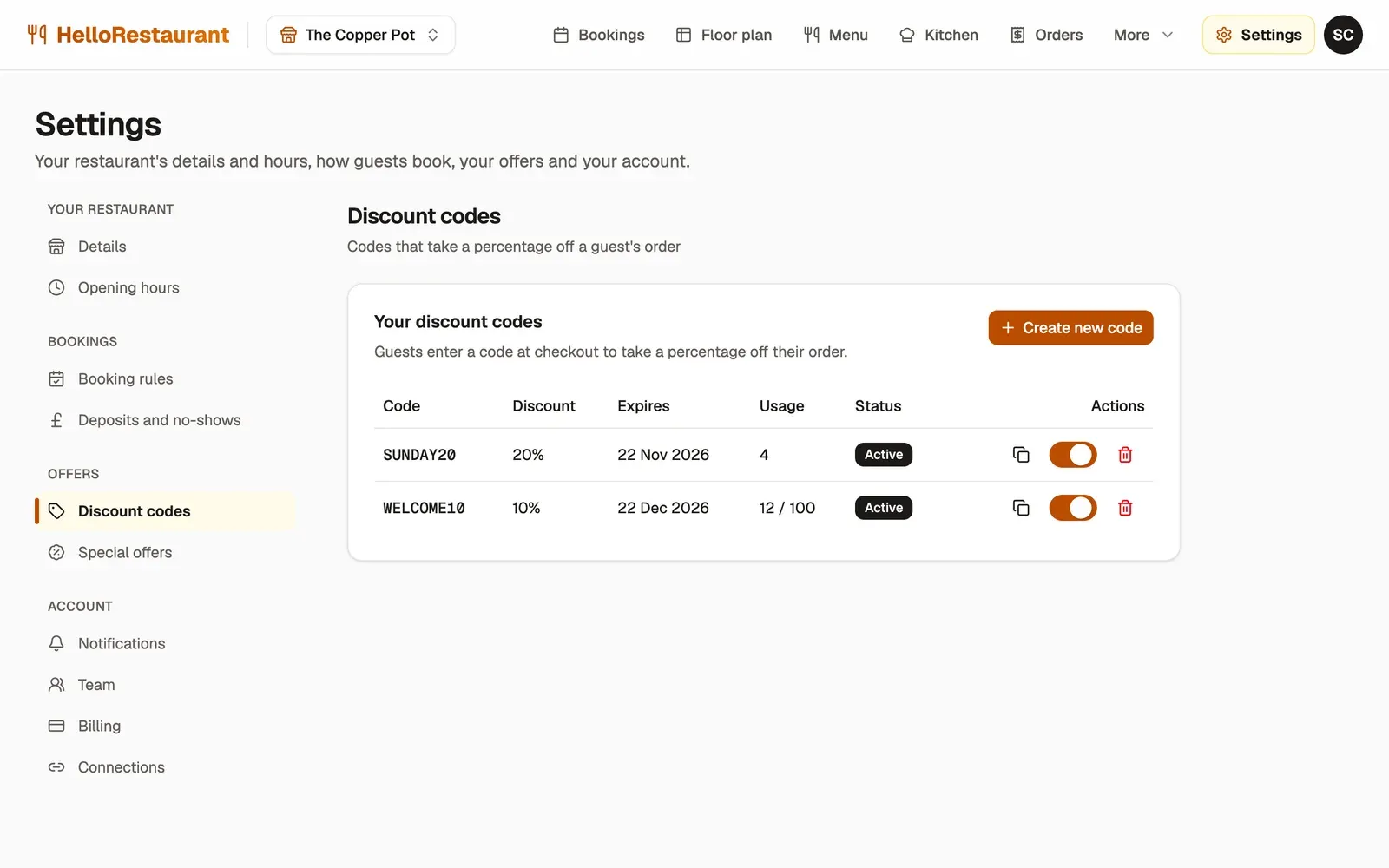Go to Bookings in top navigation
The width and height of the screenshot is (1389, 868).
[599, 35]
